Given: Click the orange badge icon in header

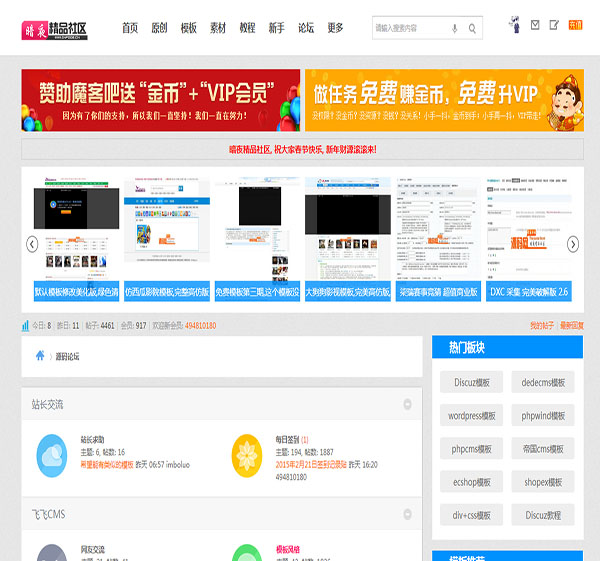Looking at the screenshot, I should [575, 25].
